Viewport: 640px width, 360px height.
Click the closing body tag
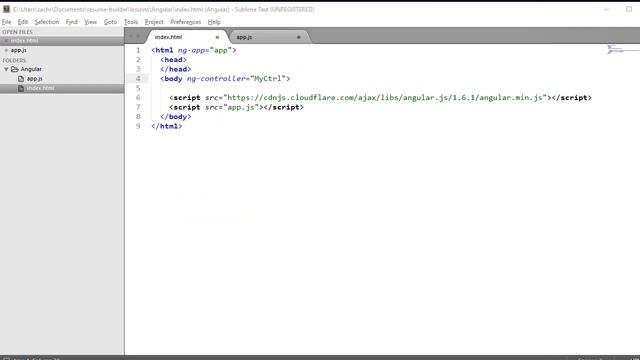tap(176, 117)
